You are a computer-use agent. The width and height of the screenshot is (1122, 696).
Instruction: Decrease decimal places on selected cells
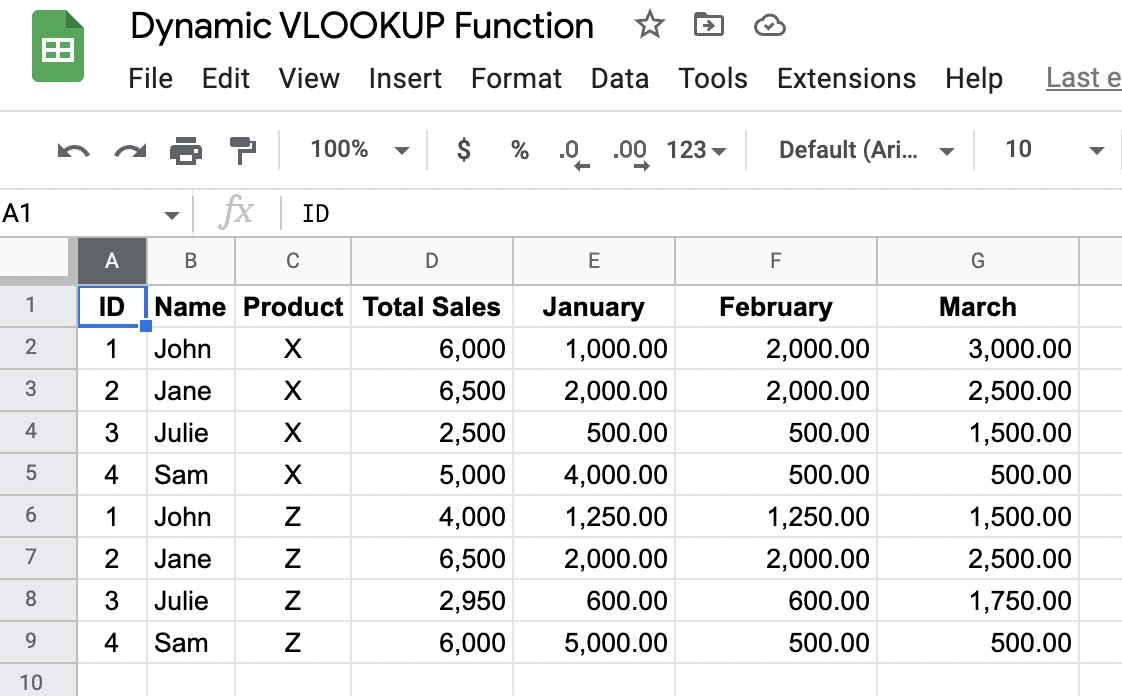click(571, 150)
